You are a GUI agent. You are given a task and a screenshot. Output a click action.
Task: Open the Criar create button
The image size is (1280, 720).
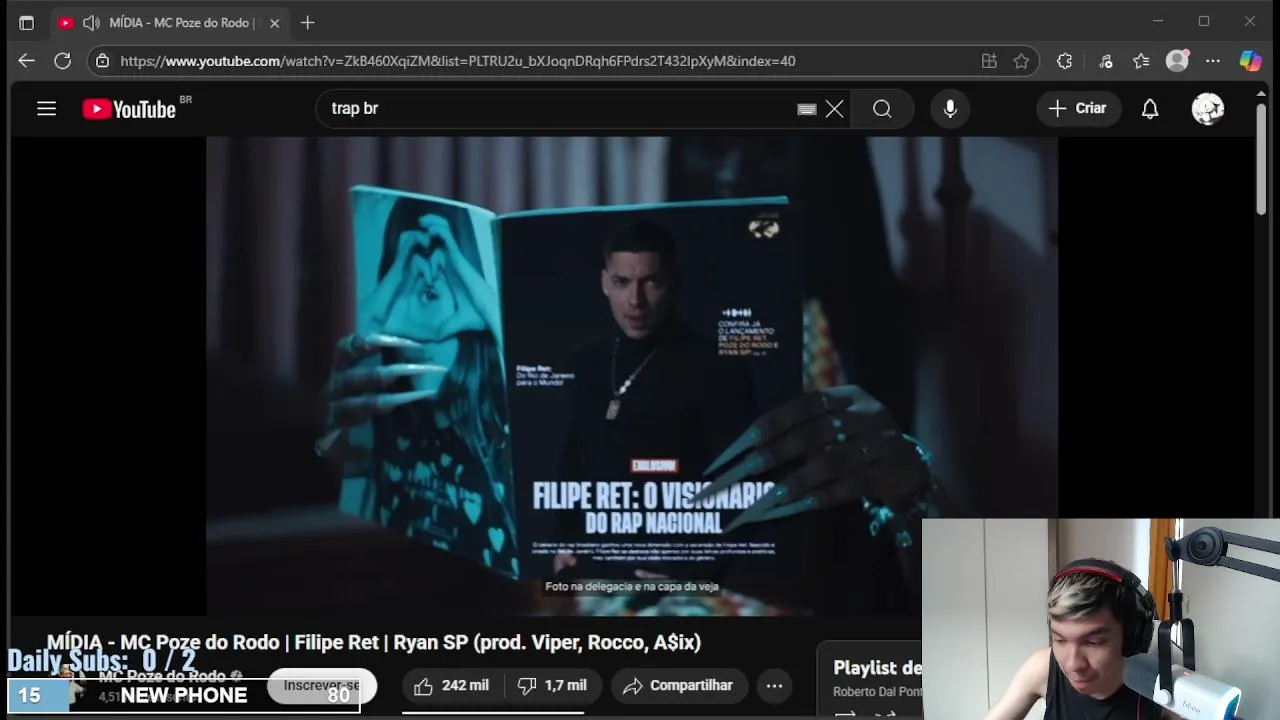1078,108
